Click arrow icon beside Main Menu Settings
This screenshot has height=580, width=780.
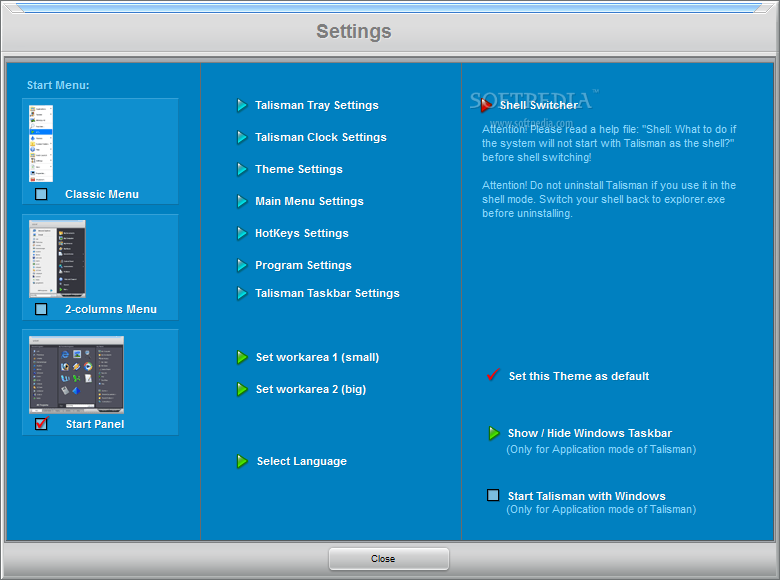(242, 201)
